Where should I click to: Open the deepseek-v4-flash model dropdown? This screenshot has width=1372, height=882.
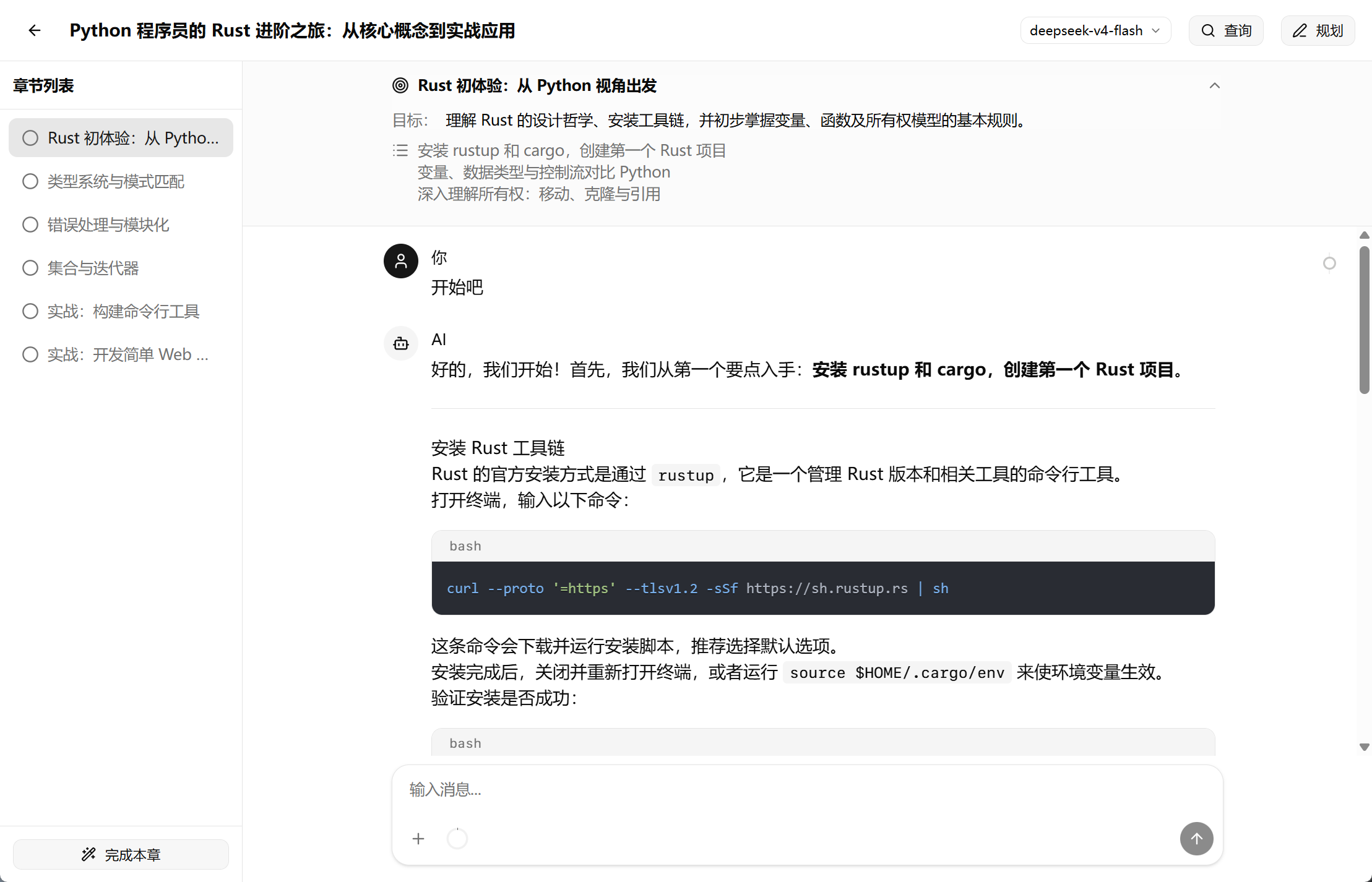[1095, 30]
